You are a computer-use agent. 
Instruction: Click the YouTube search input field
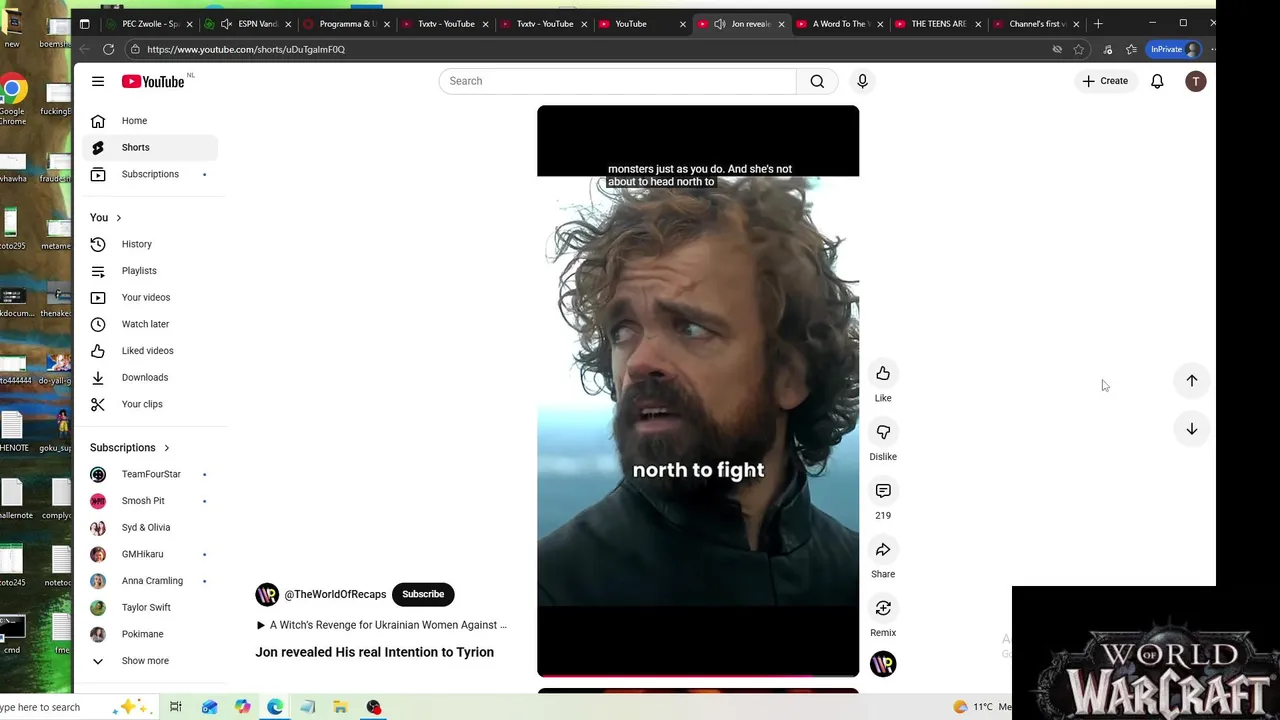tap(617, 81)
